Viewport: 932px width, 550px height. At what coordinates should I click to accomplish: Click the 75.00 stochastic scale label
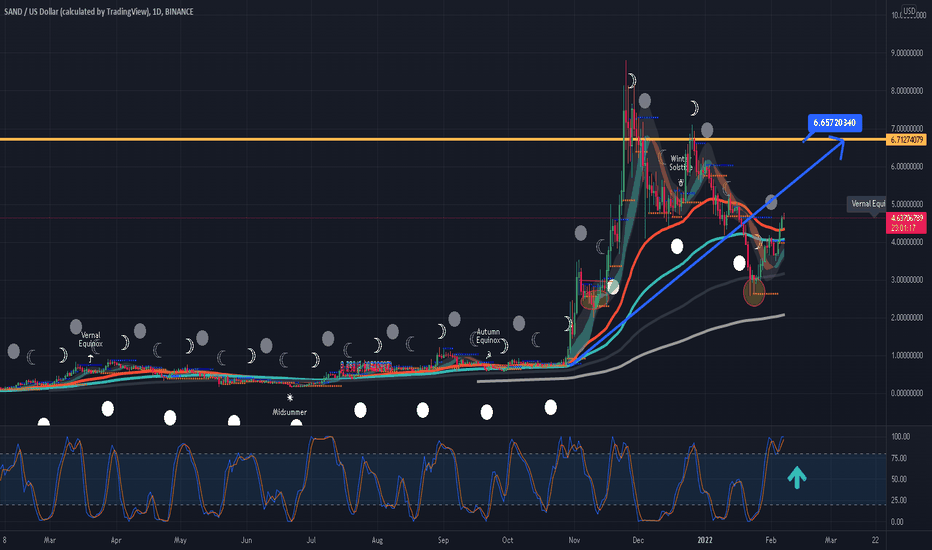click(899, 458)
